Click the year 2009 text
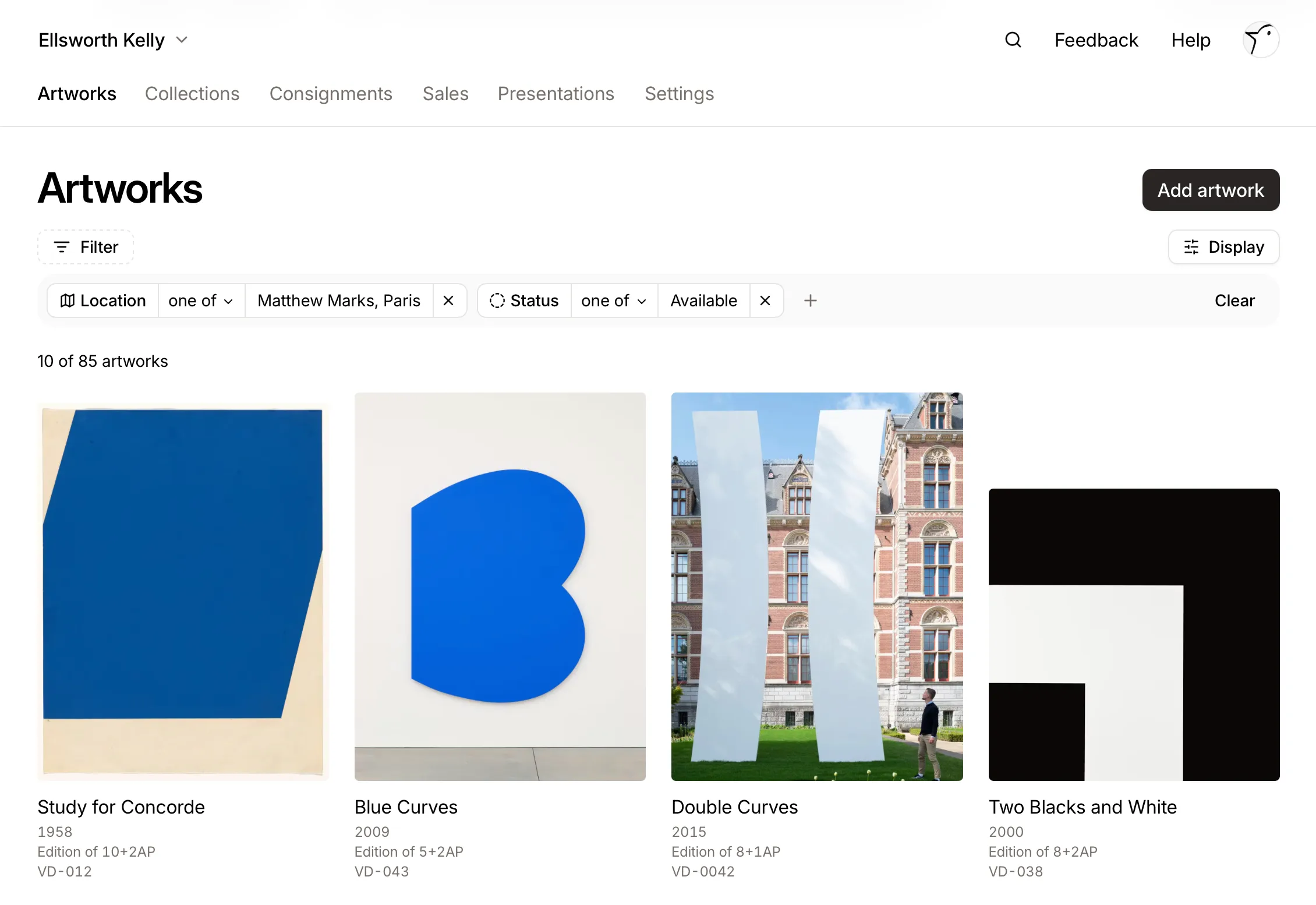This screenshot has width=1316, height=905. point(372,832)
